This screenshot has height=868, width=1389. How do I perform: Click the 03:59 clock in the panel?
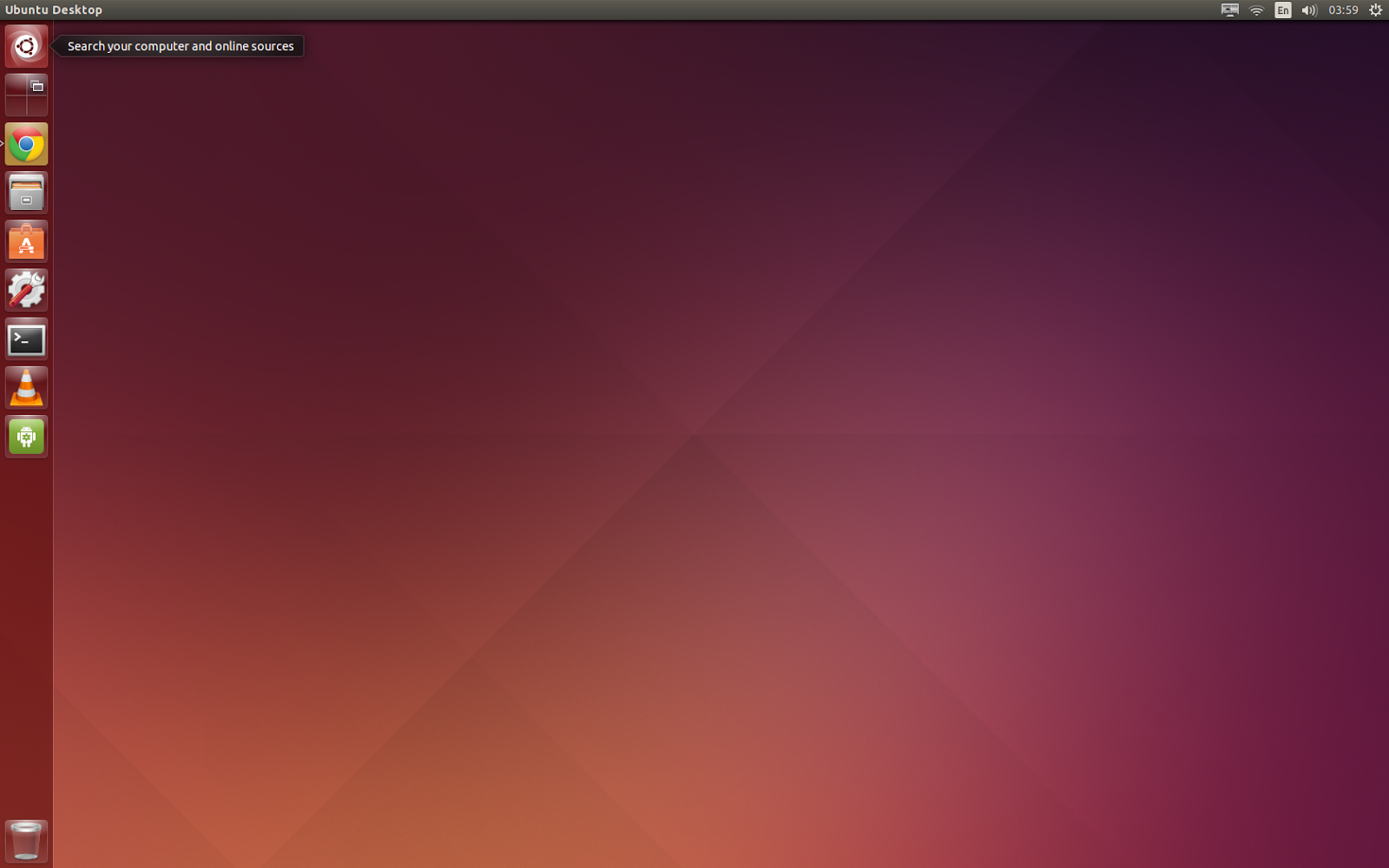click(x=1343, y=10)
